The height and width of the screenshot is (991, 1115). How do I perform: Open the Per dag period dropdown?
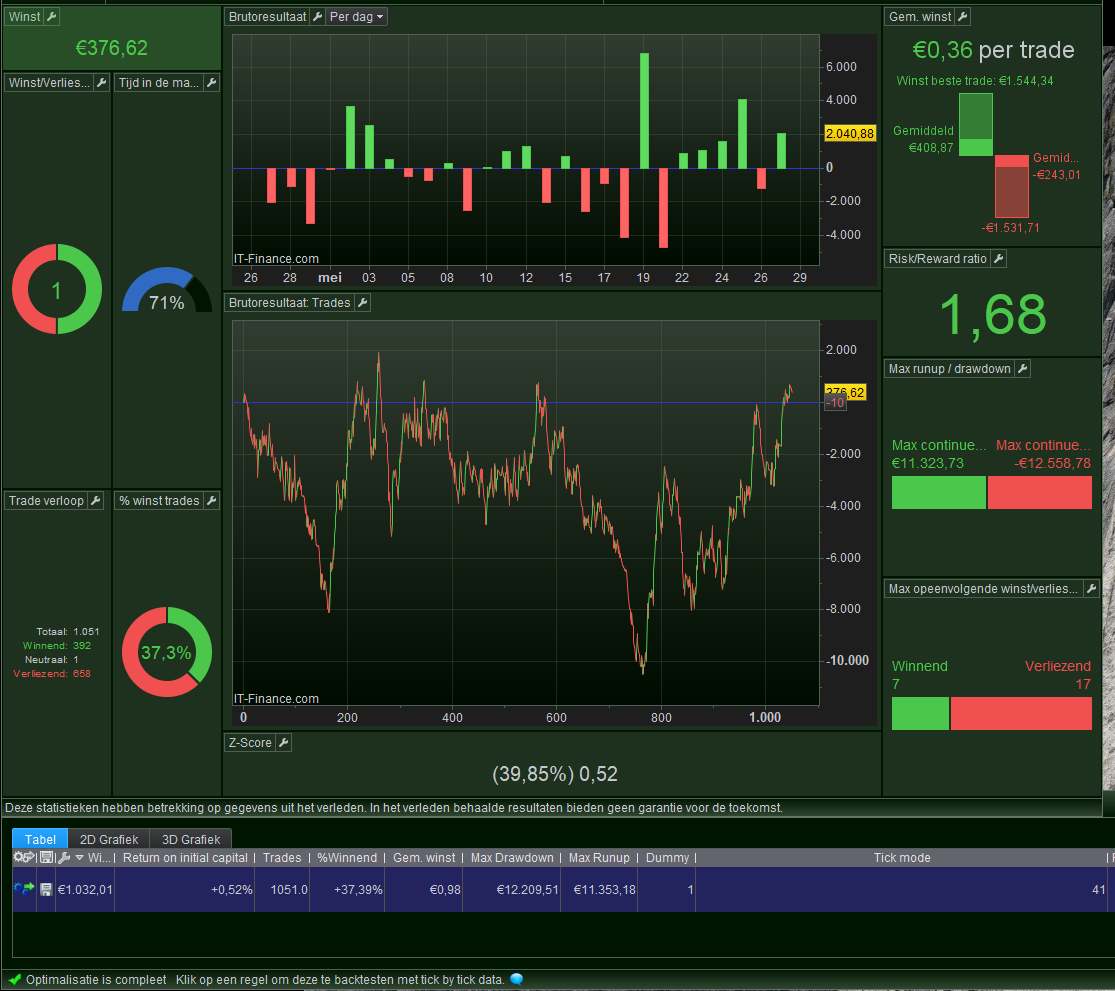click(356, 16)
